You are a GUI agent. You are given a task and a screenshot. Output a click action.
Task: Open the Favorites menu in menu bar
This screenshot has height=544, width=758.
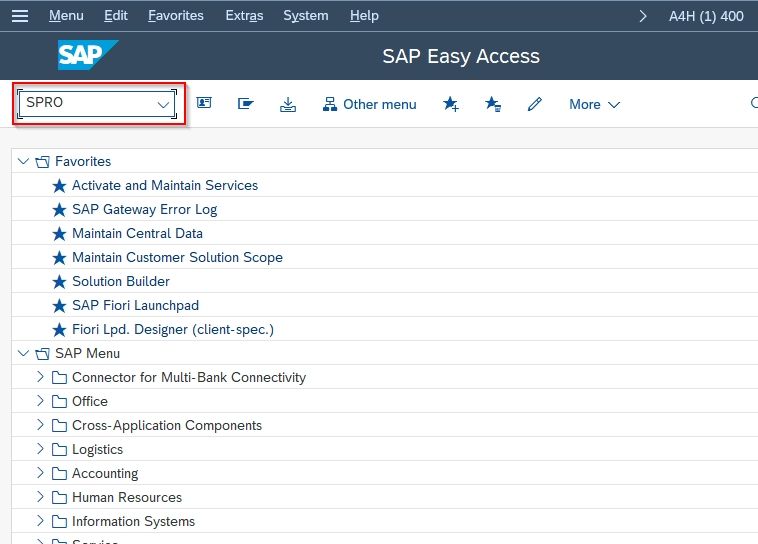pyautogui.click(x=176, y=16)
